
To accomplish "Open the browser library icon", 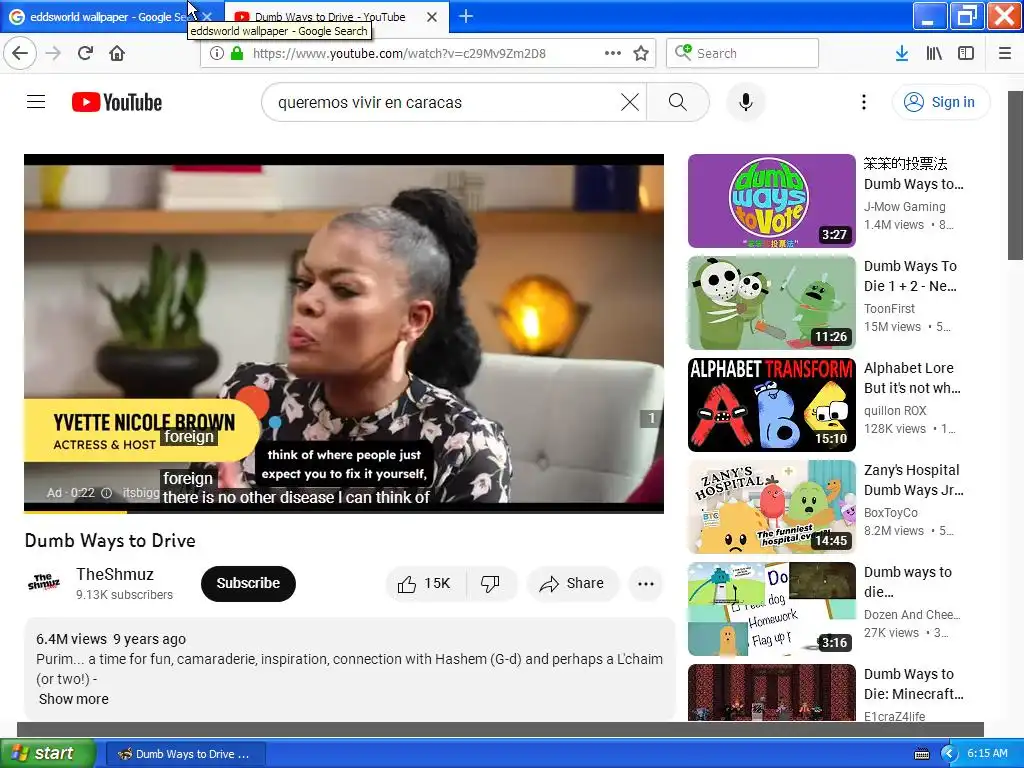I will 934,53.
